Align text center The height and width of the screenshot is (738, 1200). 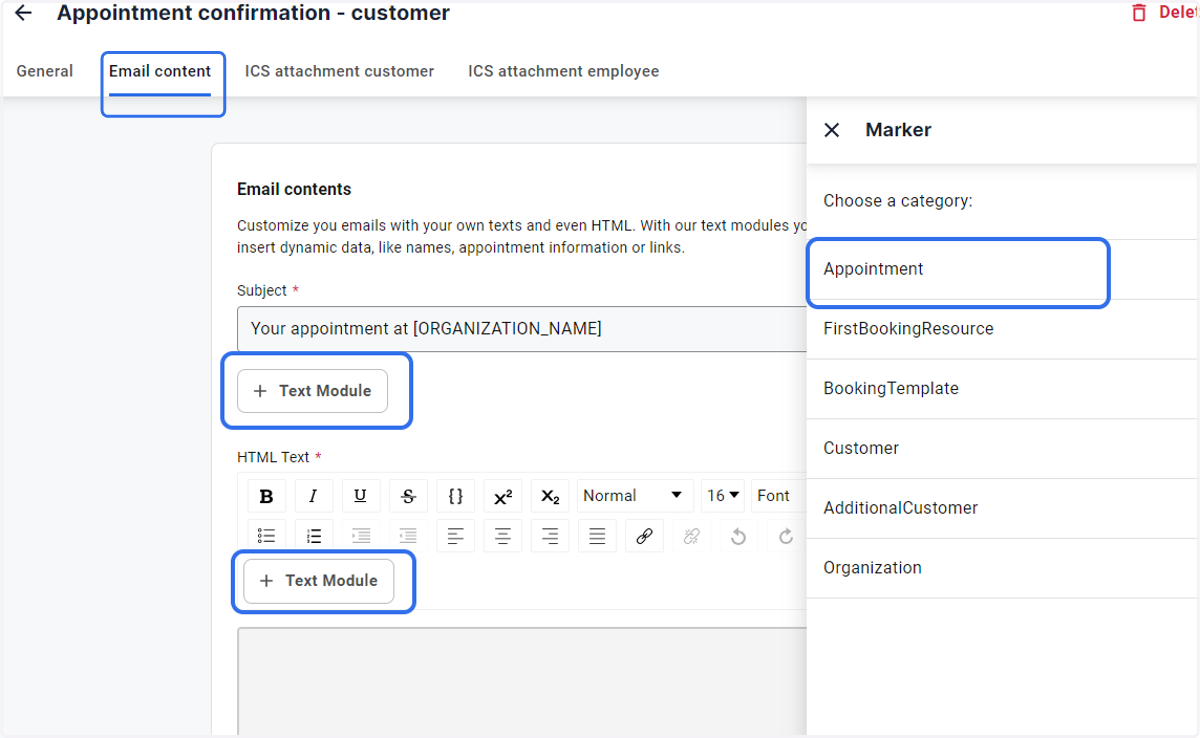click(503, 536)
